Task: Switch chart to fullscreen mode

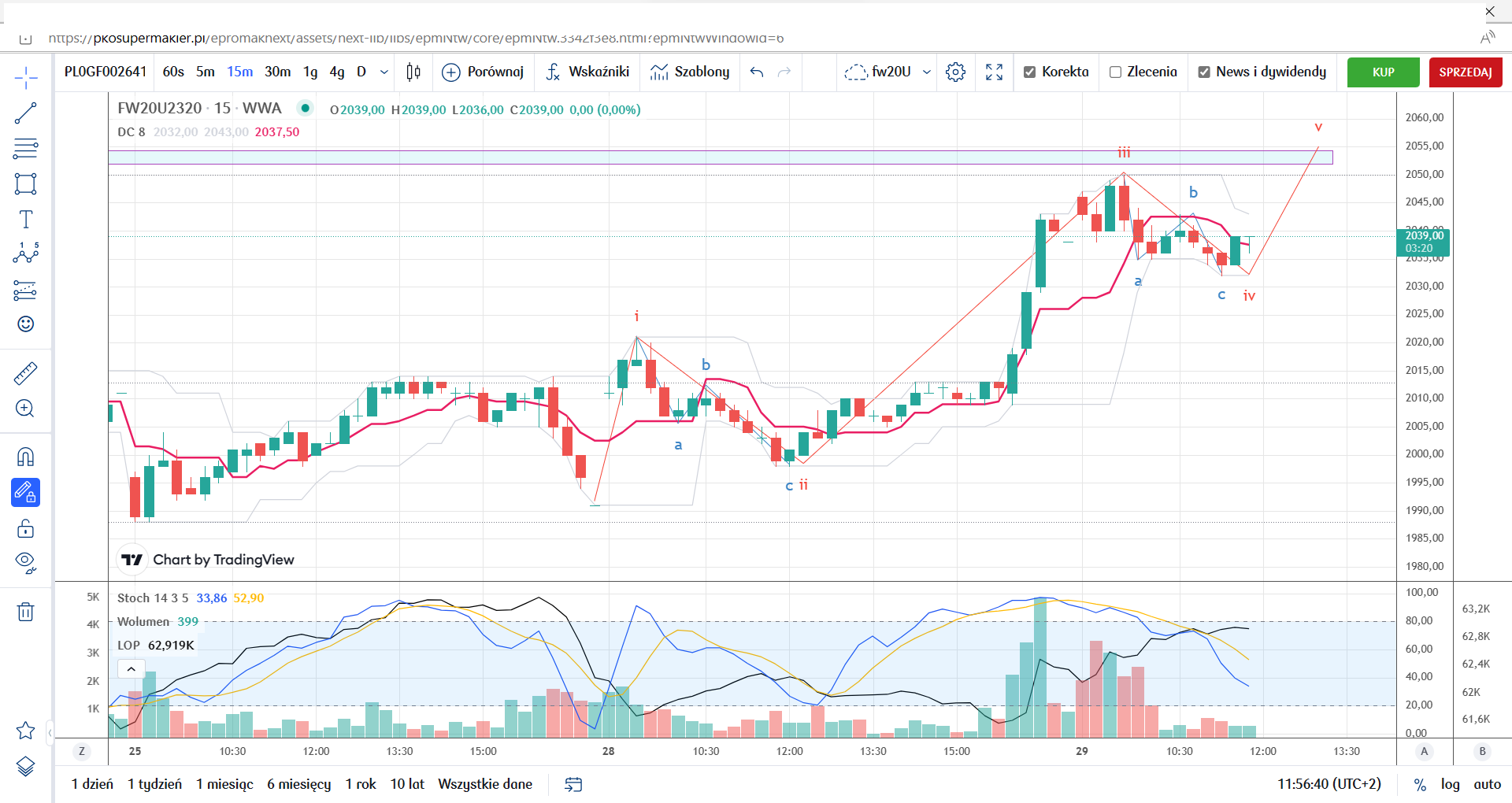Action: click(995, 72)
